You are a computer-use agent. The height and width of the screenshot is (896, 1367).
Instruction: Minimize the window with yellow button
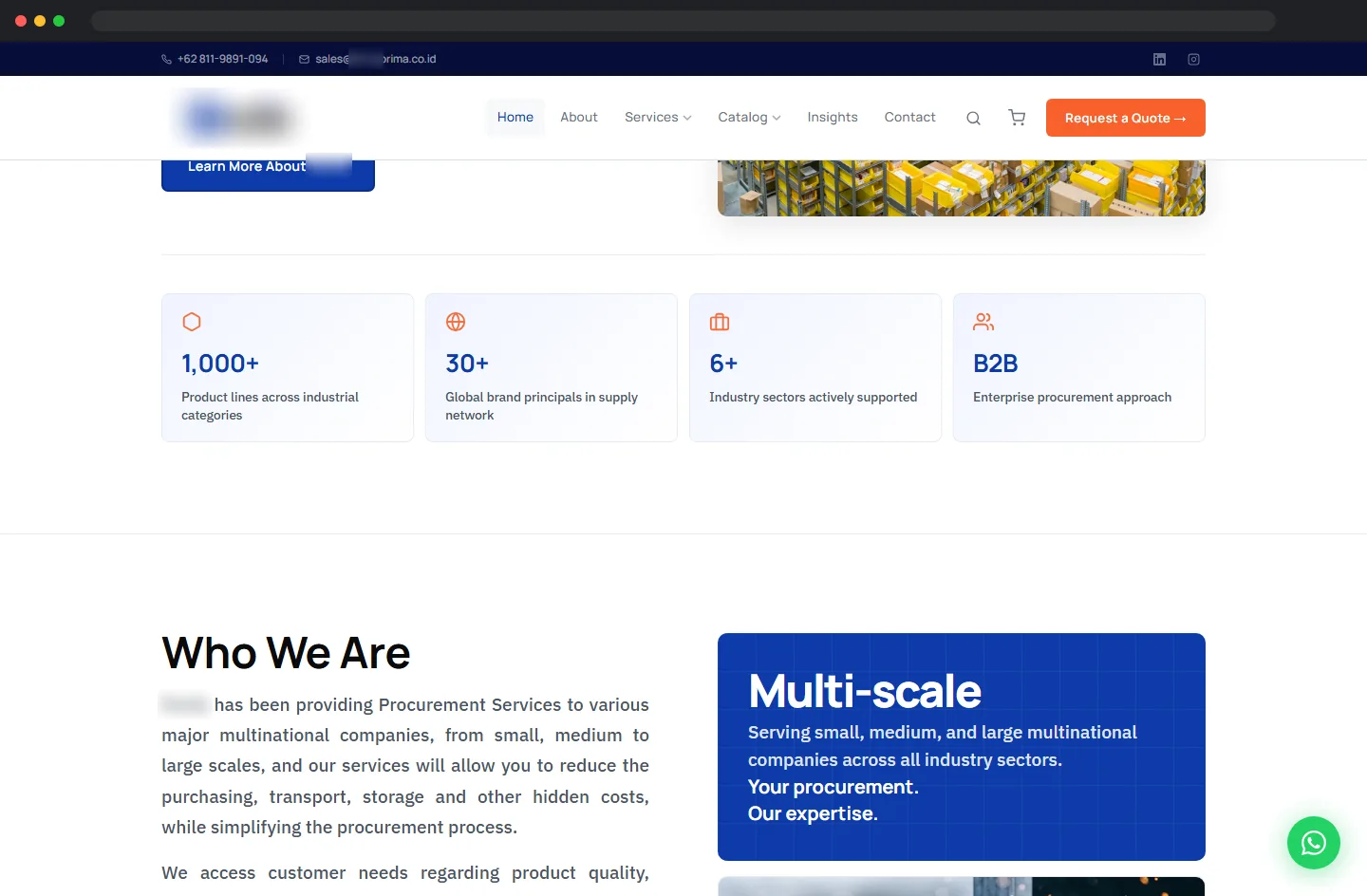point(40,21)
